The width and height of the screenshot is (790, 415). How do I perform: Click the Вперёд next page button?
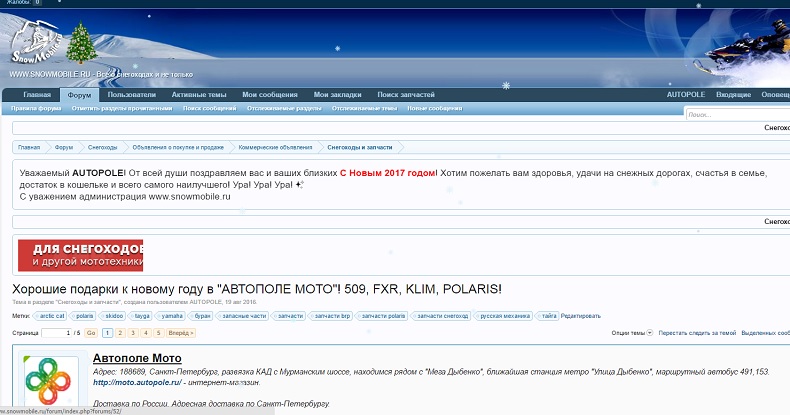pos(180,333)
